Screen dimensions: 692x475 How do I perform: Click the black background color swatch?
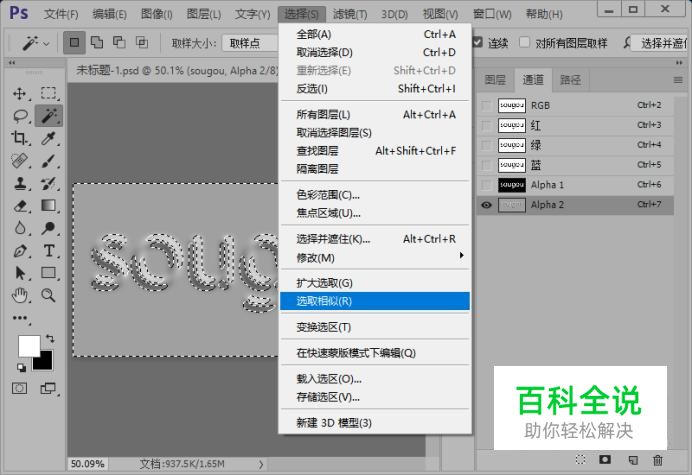pos(45,362)
